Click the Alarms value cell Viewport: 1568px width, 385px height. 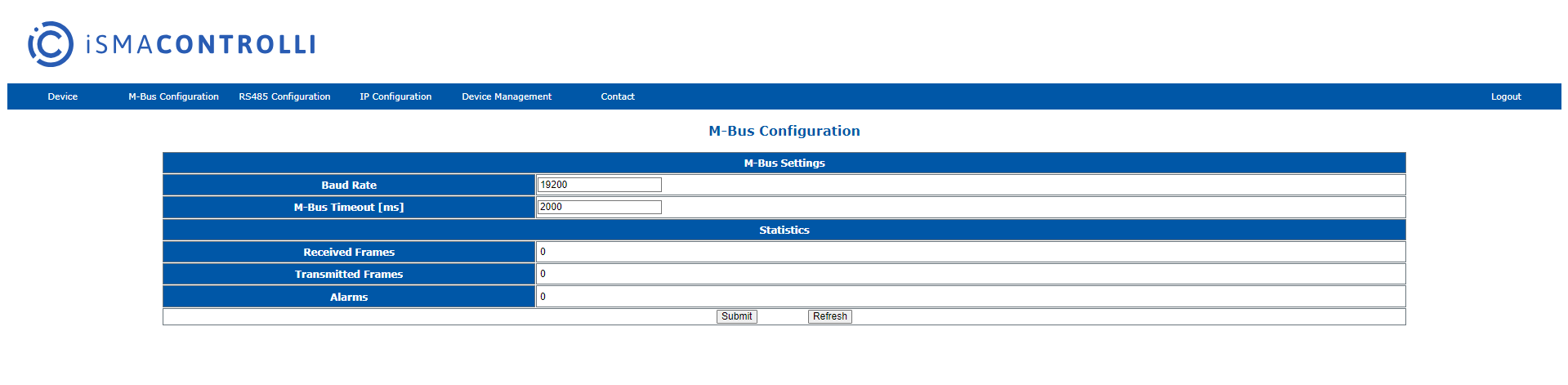[971, 297]
